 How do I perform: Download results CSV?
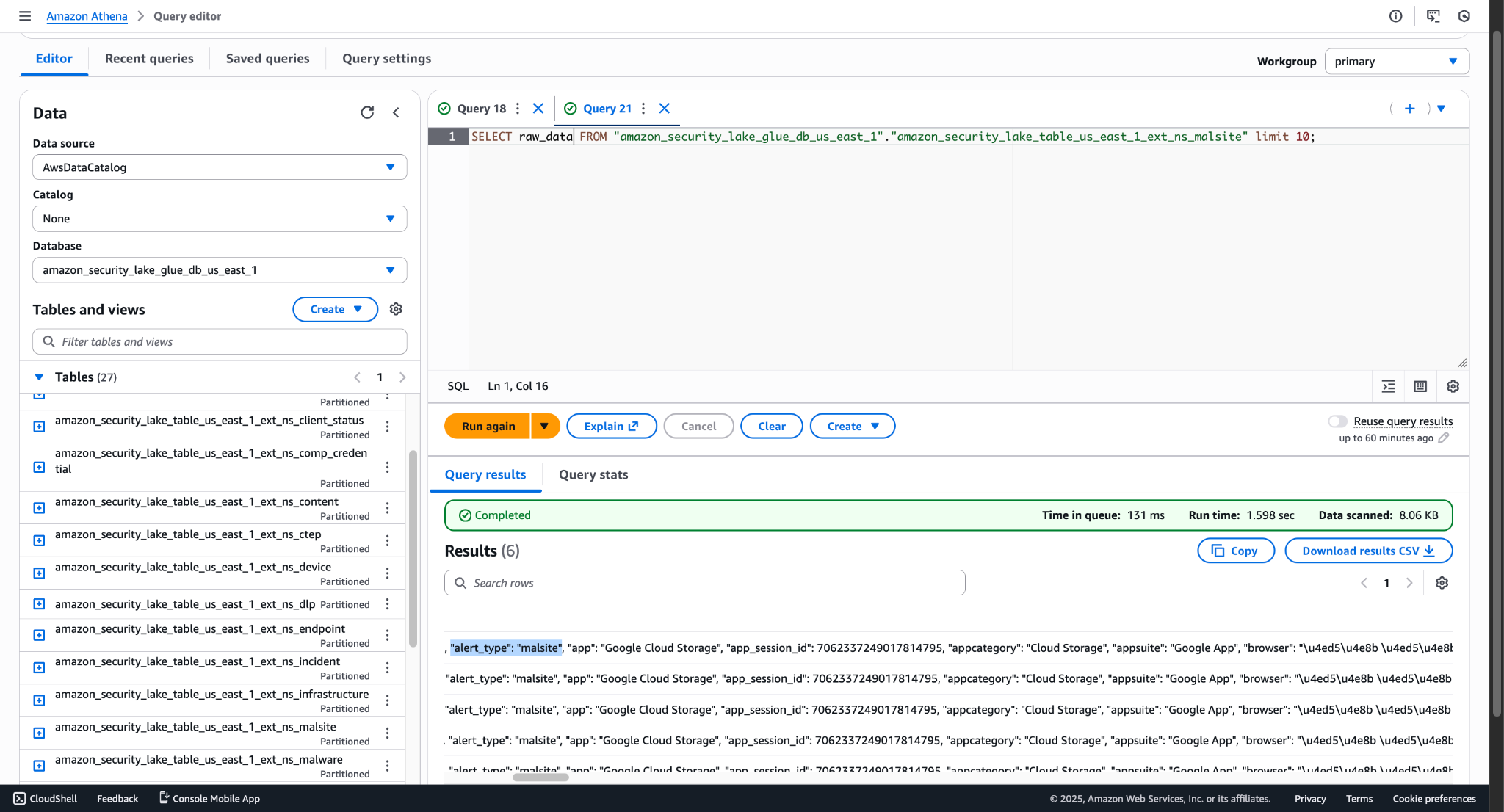tap(1368, 551)
